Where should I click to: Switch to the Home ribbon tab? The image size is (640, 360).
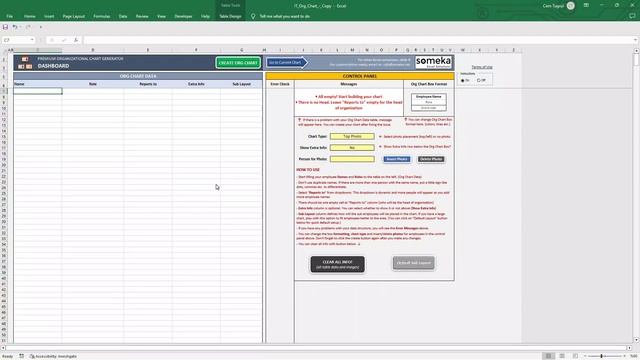pos(29,16)
